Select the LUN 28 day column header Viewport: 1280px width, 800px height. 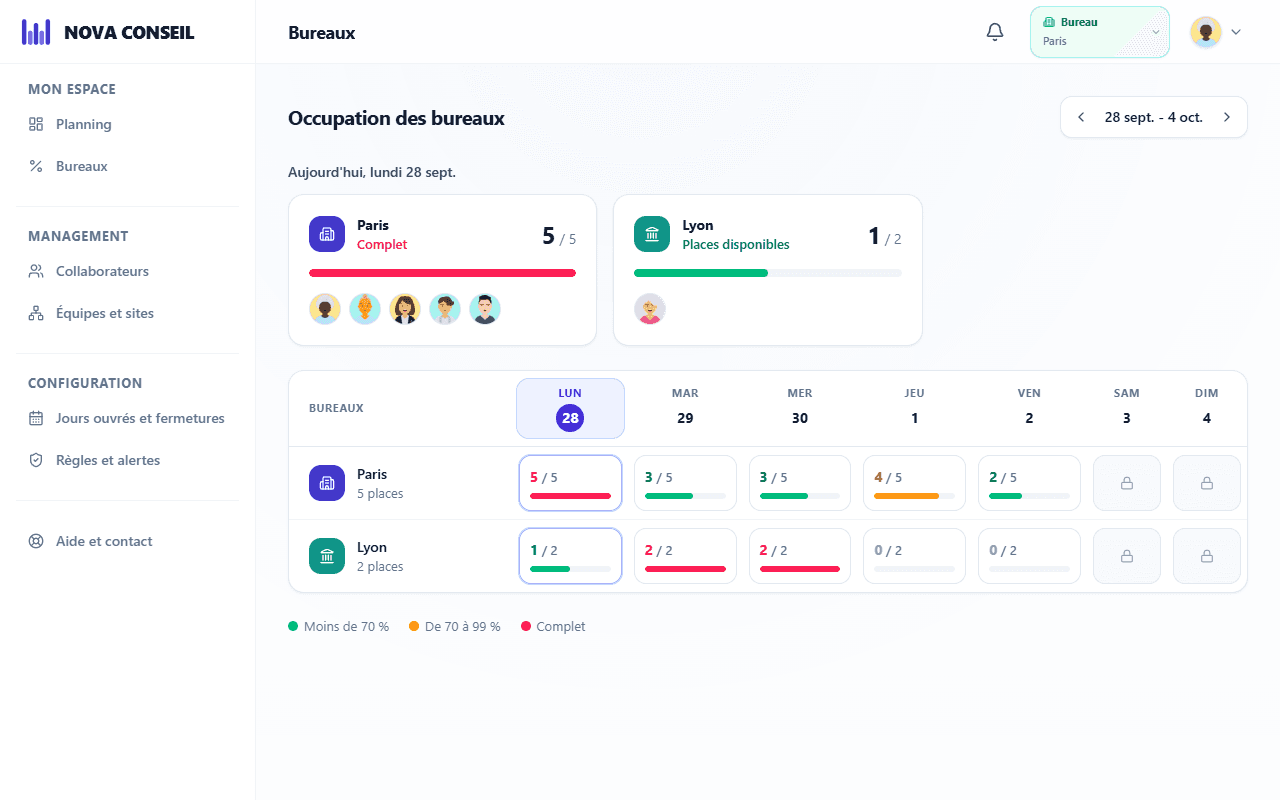tap(570, 408)
